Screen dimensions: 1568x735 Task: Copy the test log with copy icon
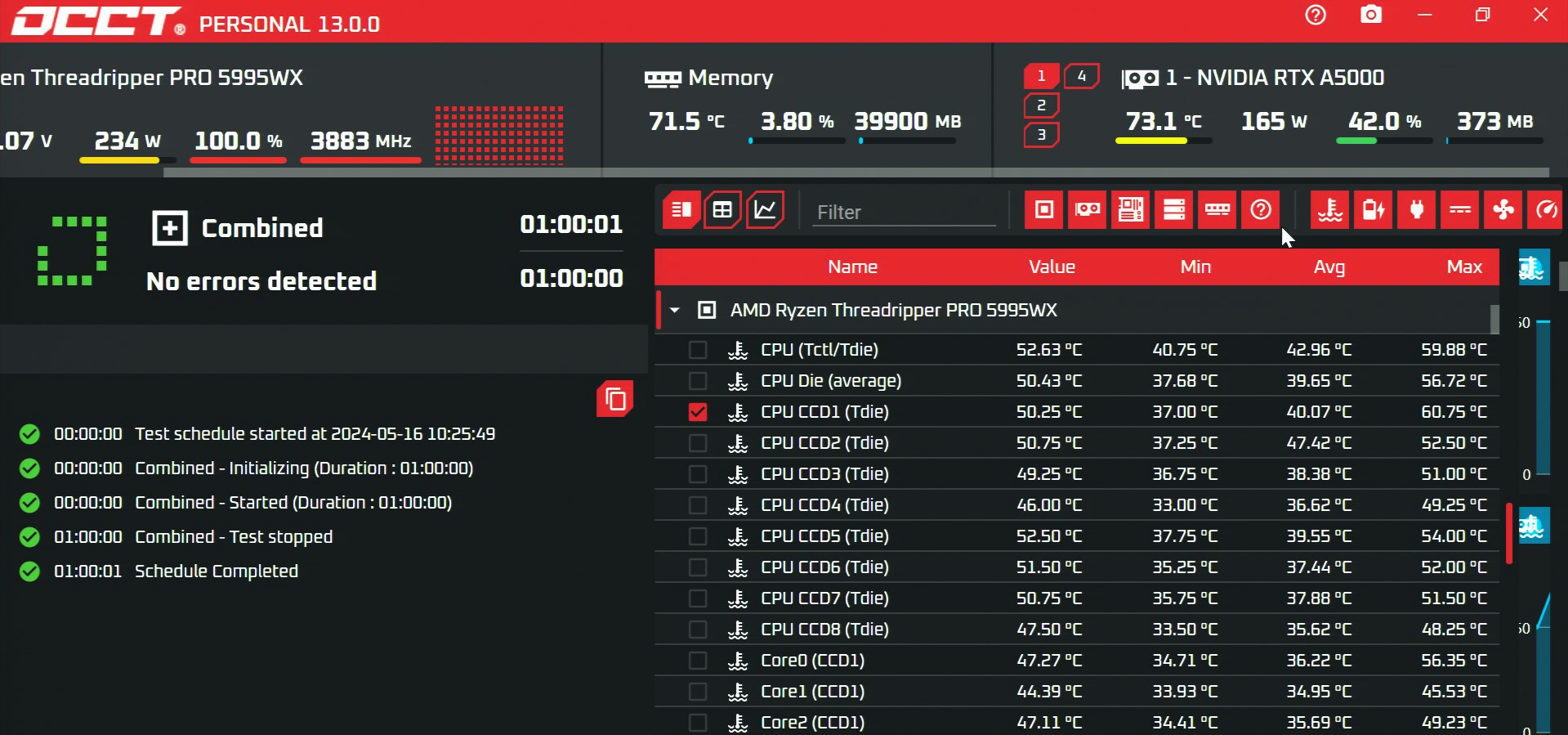pyautogui.click(x=615, y=399)
